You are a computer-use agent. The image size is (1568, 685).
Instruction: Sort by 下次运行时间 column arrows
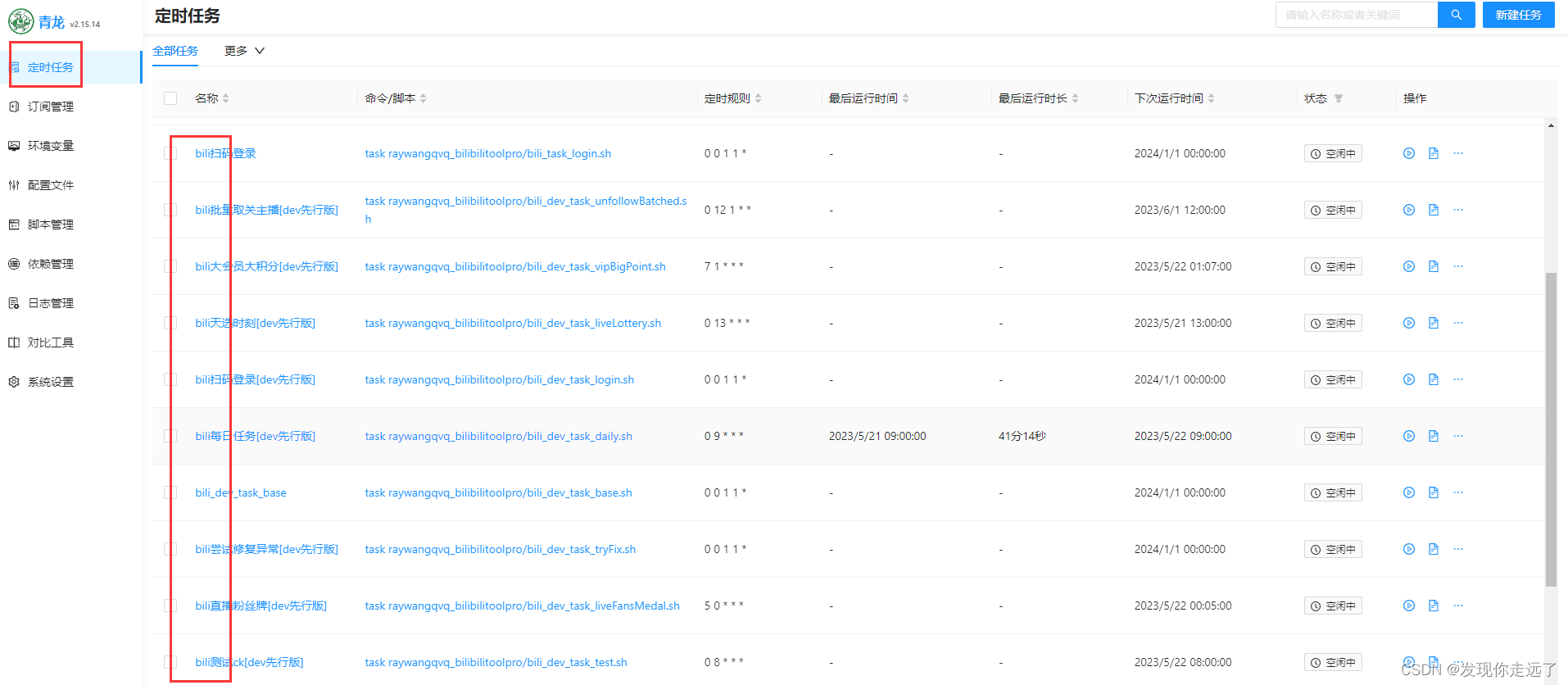click(1211, 98)
